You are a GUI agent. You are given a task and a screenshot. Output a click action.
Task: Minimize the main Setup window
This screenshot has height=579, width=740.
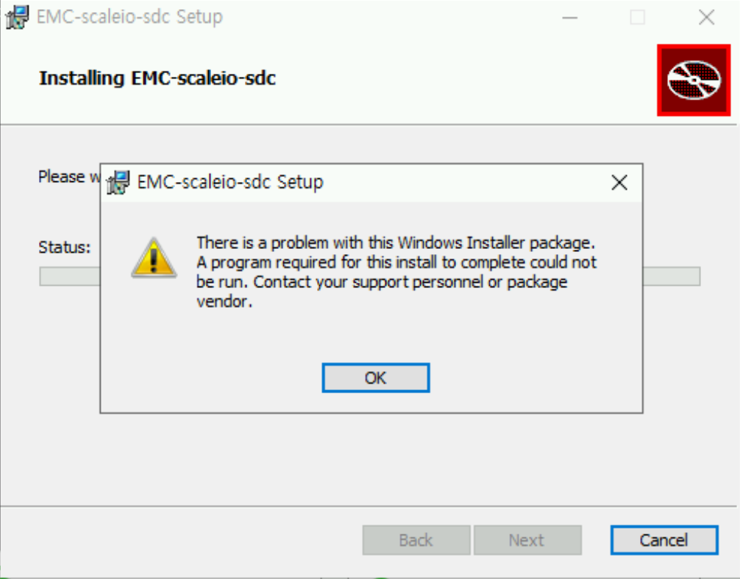(x=570, y=17)
